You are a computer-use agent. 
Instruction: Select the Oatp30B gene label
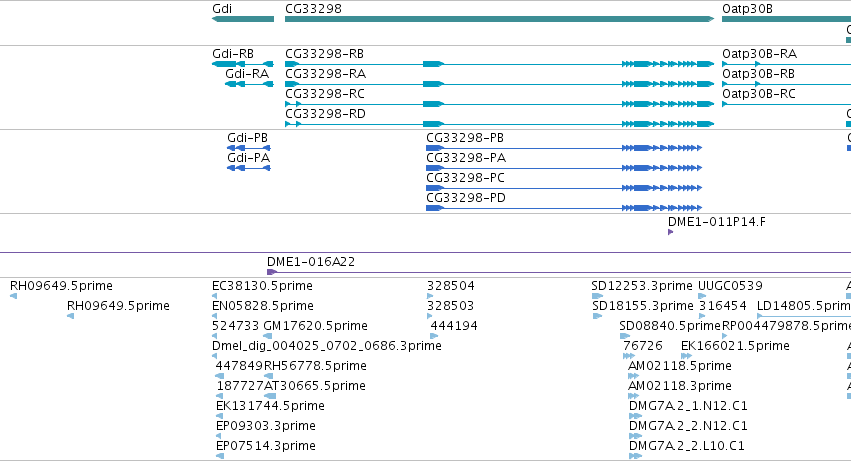tap(747, 9)
